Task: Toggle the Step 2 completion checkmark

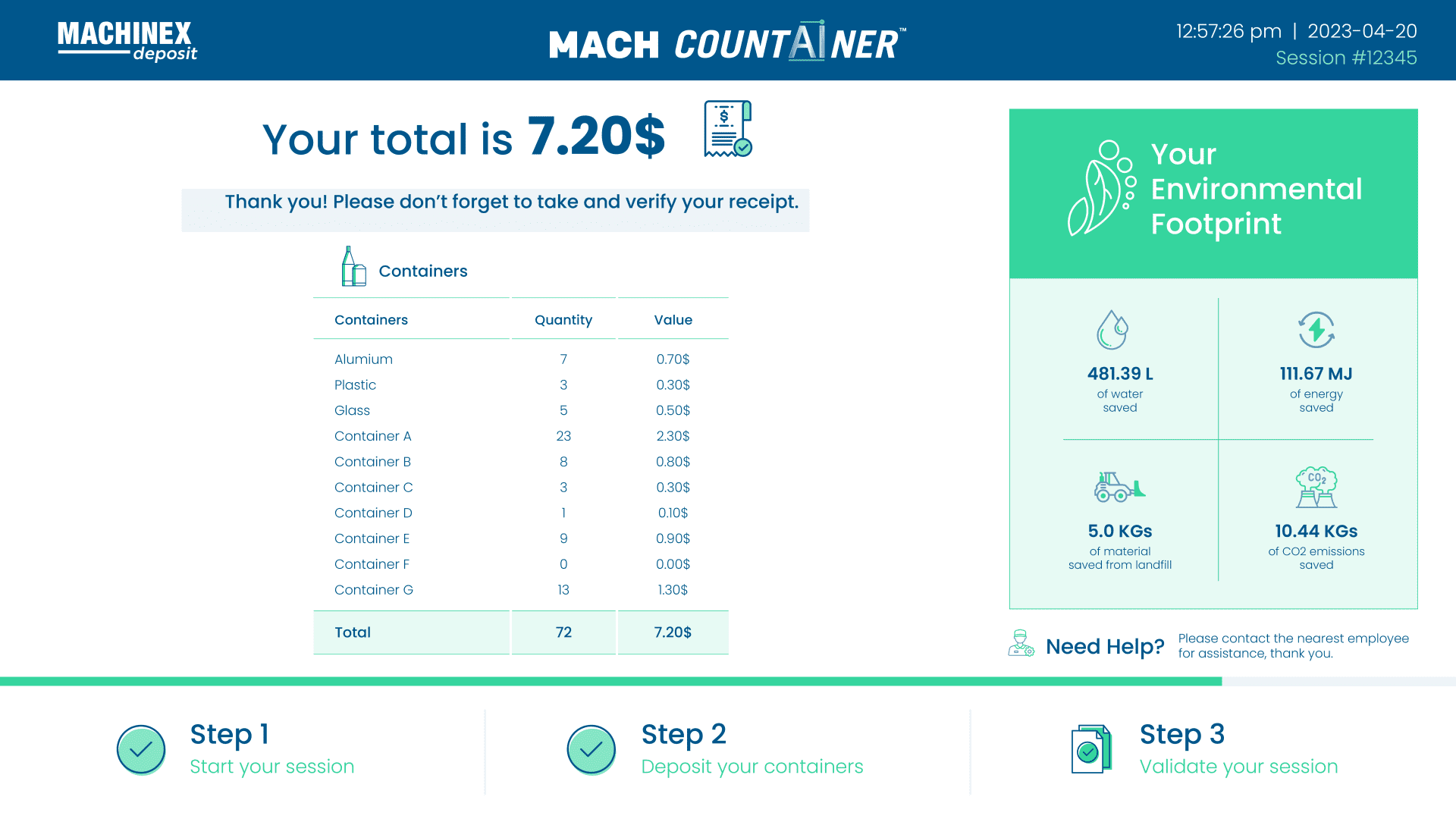Action: (x=591, y=749)
